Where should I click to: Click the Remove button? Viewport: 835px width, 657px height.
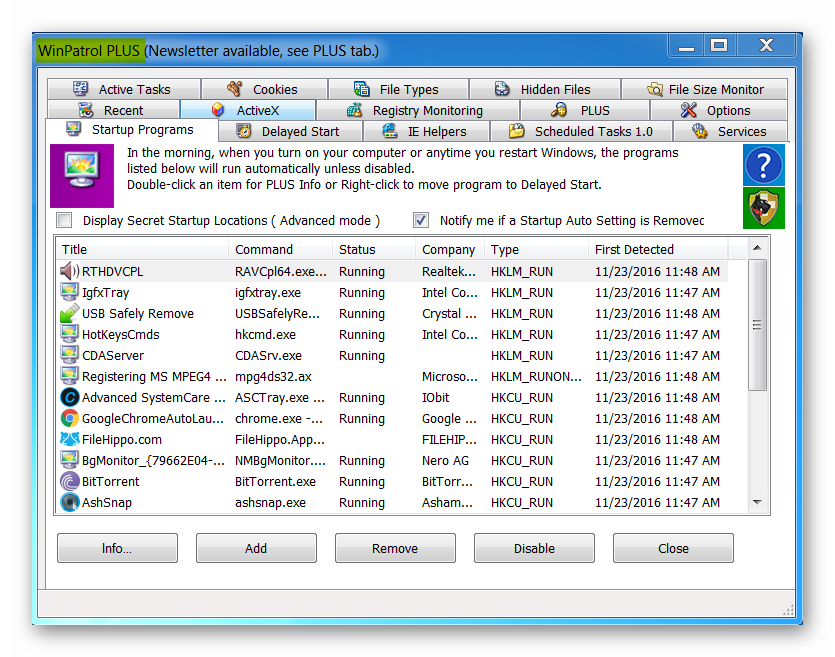(x=395, y=548)
